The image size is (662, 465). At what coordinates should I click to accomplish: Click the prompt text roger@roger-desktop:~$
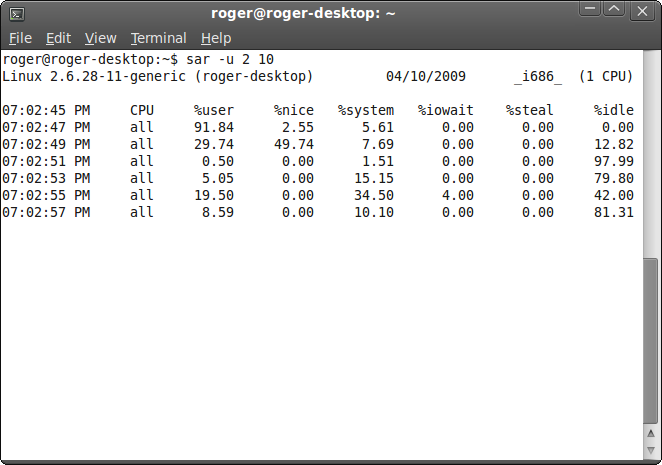pos(90,60)
